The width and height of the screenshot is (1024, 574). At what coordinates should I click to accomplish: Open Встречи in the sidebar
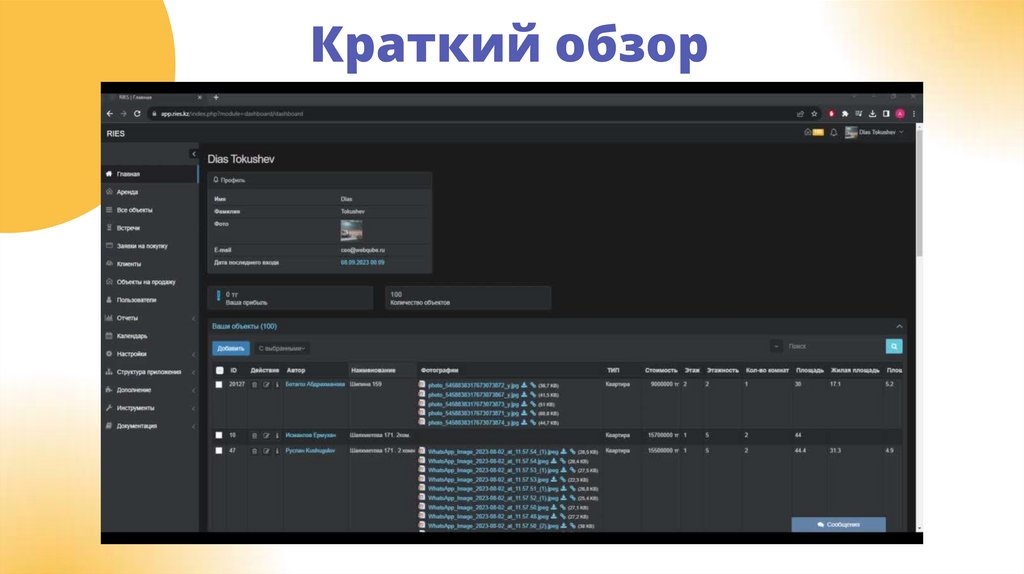[x=150, y=228]
